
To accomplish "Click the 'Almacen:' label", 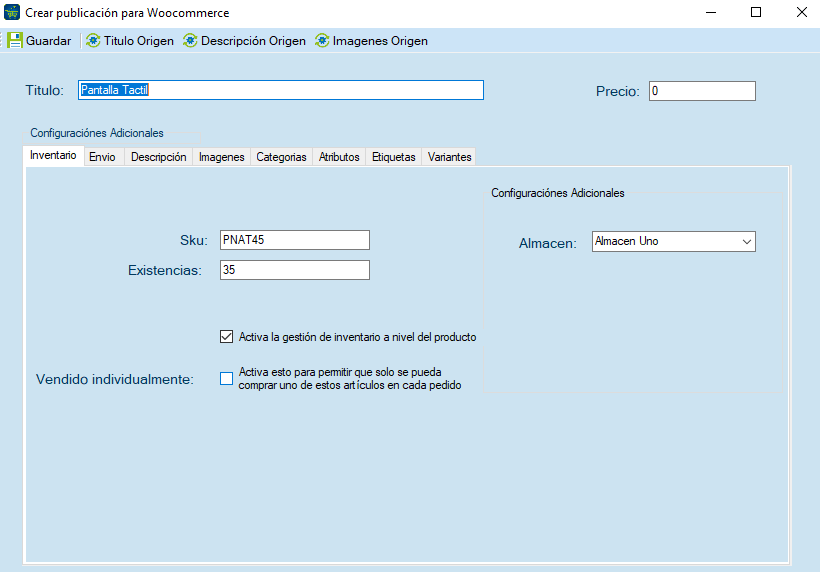I will 548,243.
